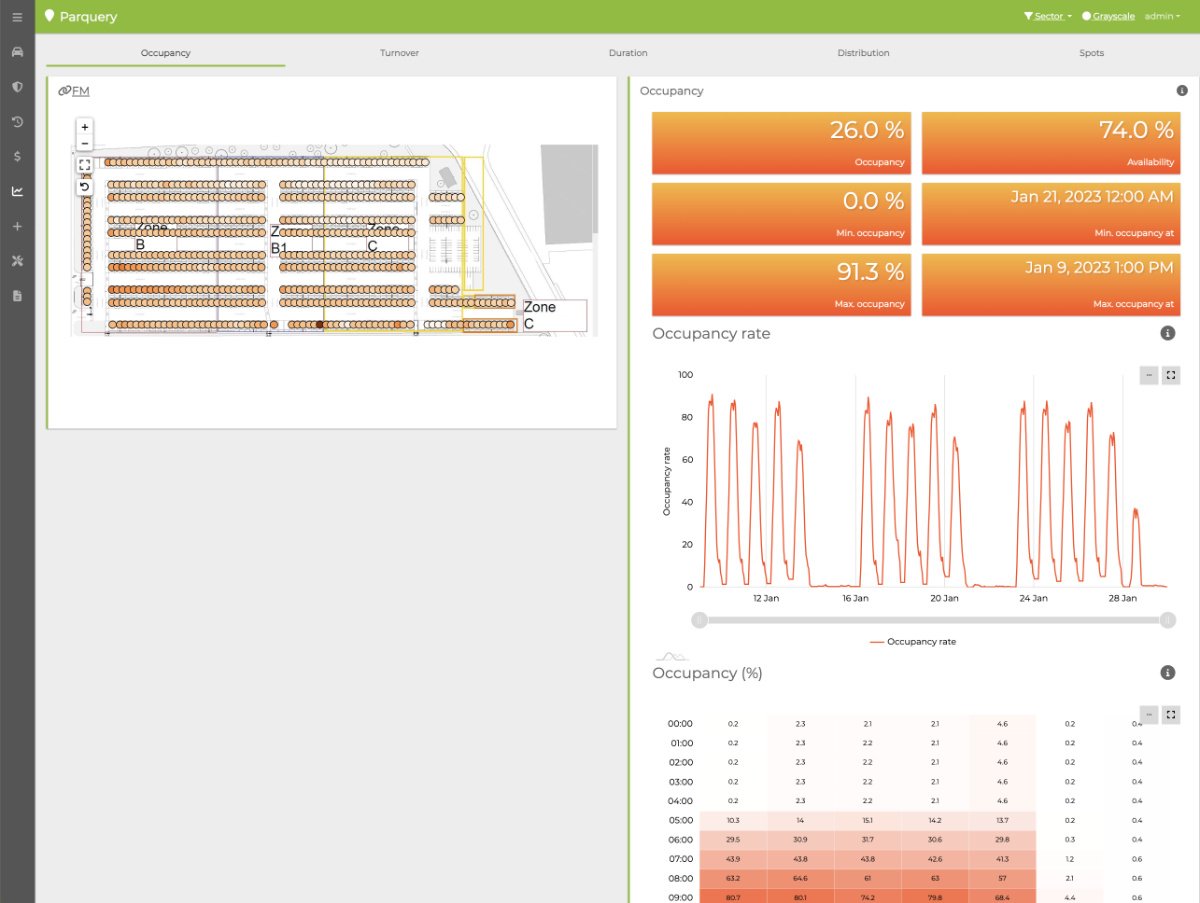Open the document reports sidebar icon

coord(17,296)
